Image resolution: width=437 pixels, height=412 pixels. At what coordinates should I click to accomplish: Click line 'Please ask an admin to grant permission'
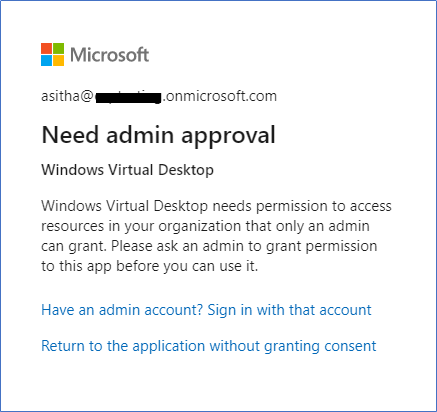pos(244,246)
